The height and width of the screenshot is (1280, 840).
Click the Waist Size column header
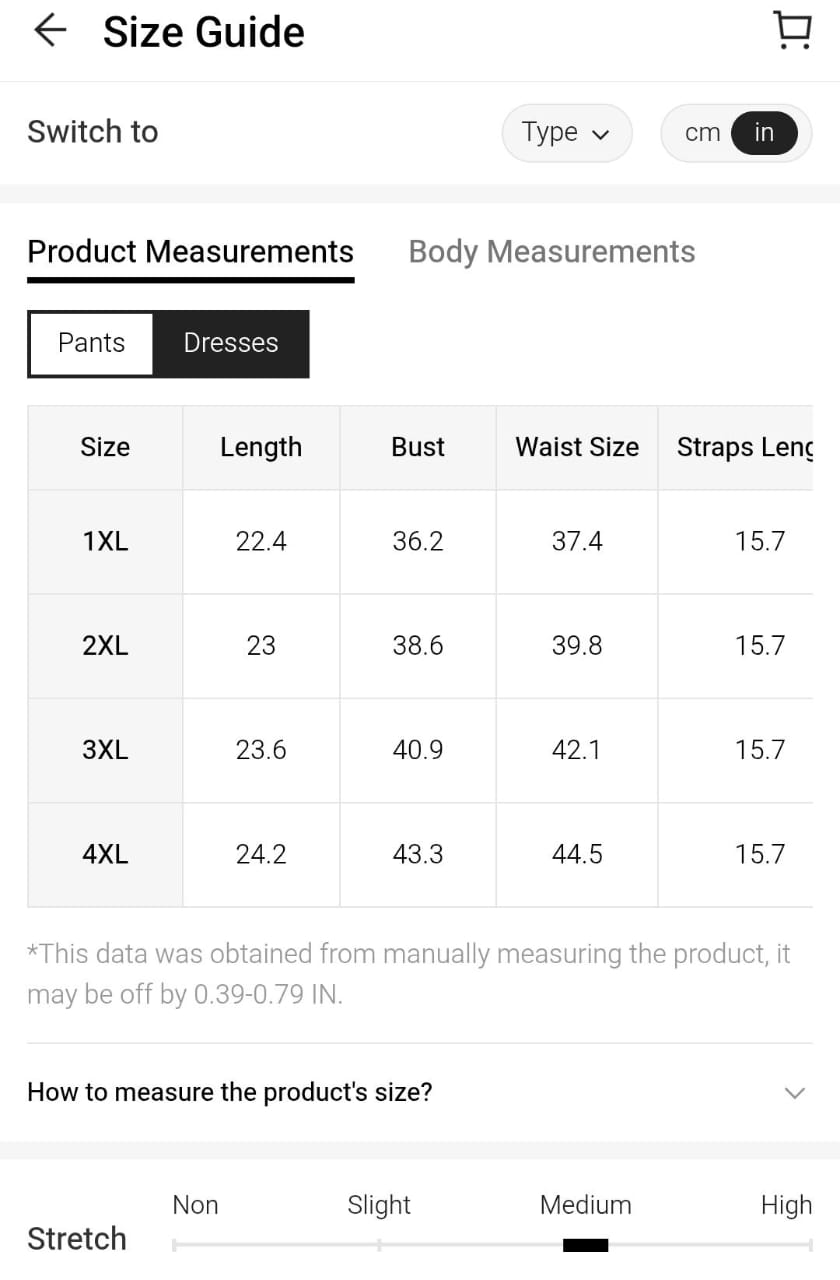577,447
